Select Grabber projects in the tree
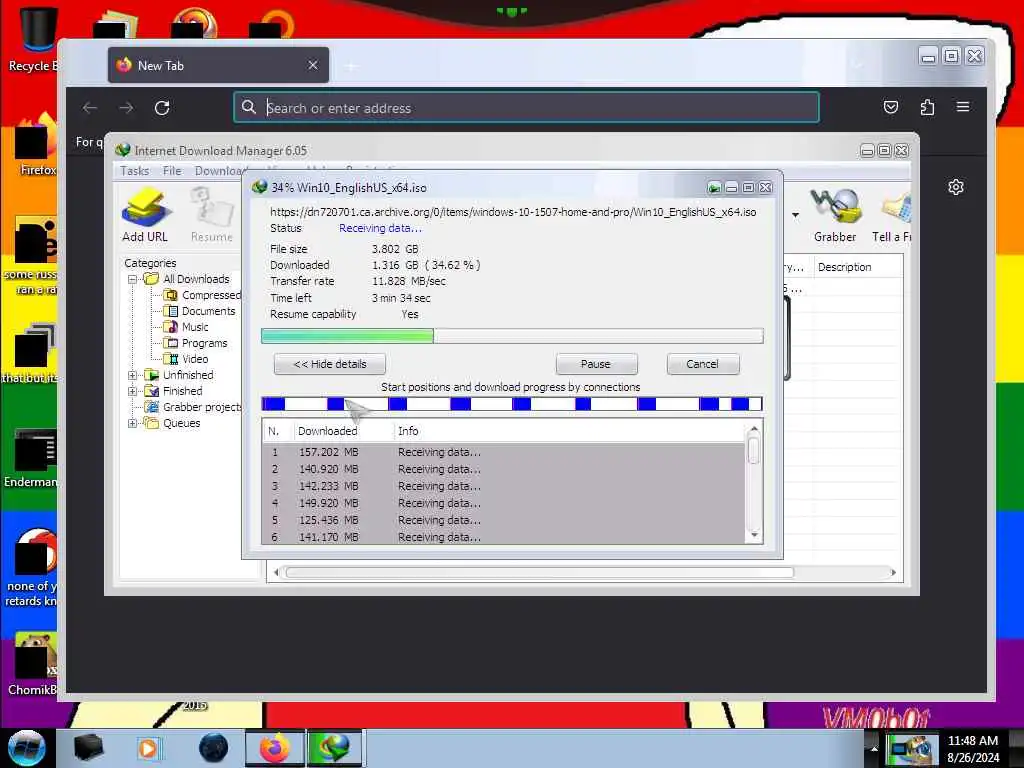 pyautogui.click(x=202, y=407)
